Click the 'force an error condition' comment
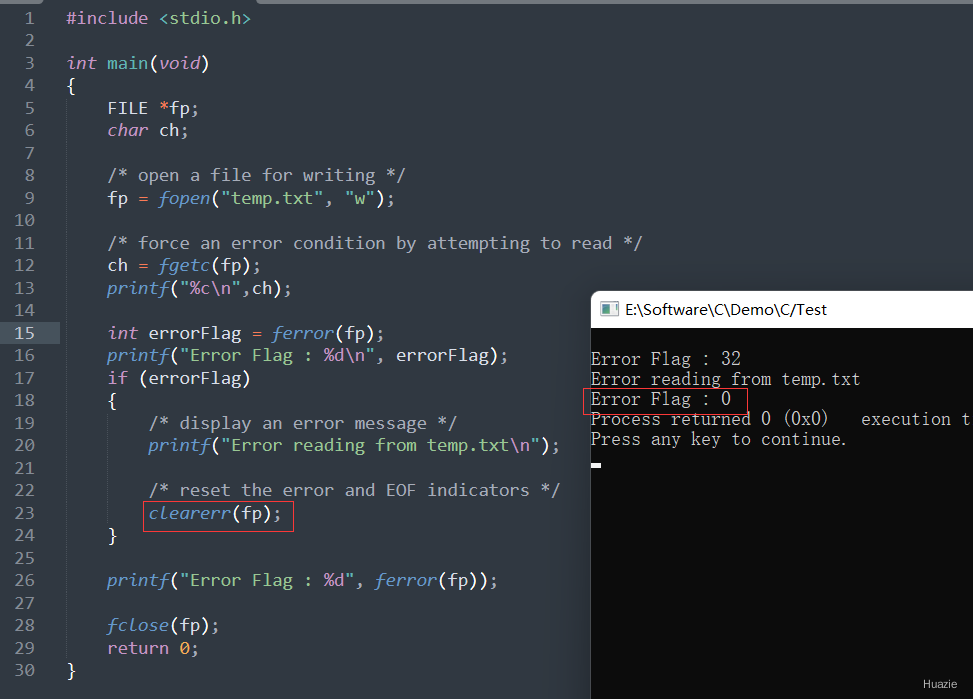973x699 pixels. [375, 243]
